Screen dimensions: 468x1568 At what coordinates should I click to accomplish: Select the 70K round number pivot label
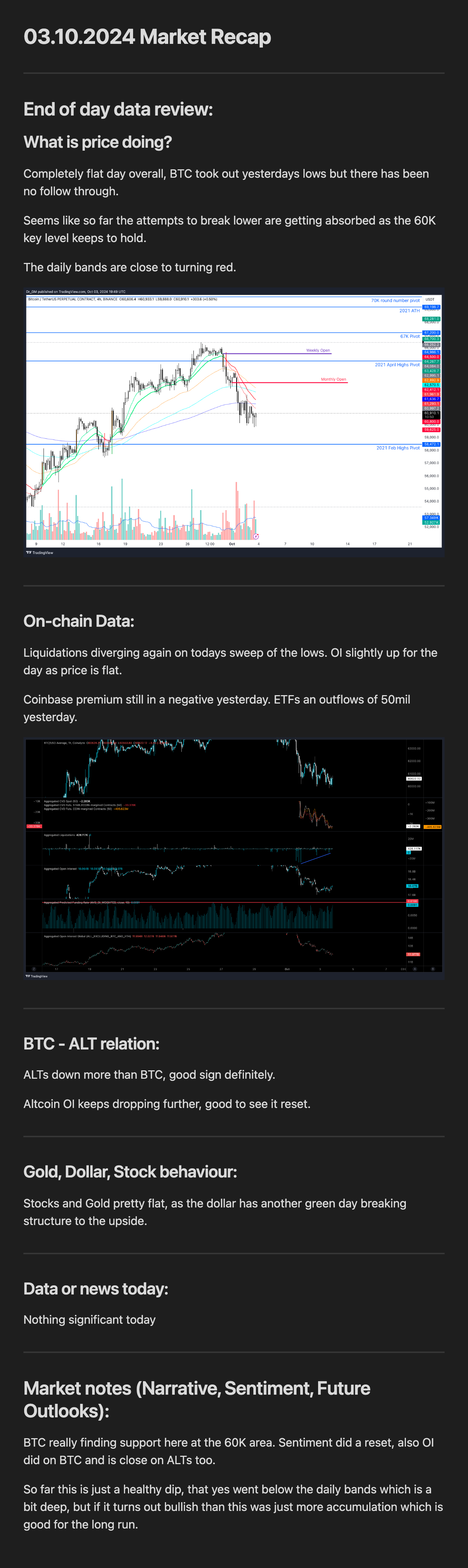[x=396, y=300]
